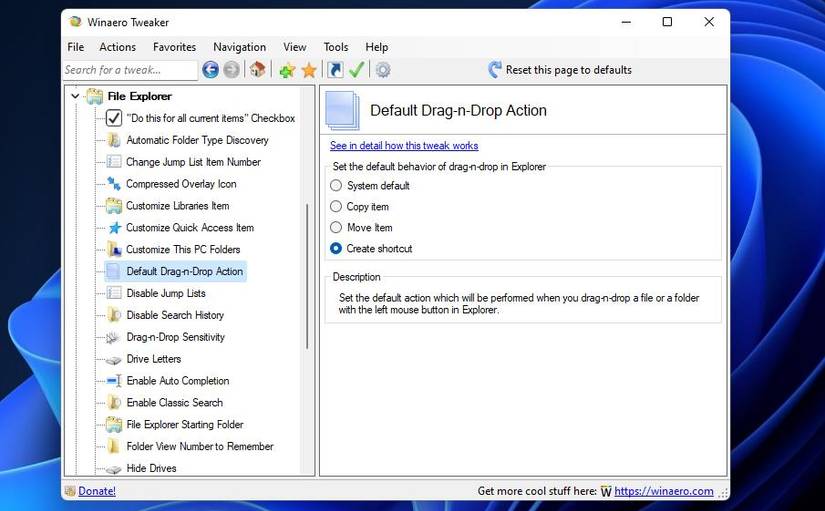Focus the "Search for a tweak" field
This screenshot has width=825, height=511.
tap(130, 69)
